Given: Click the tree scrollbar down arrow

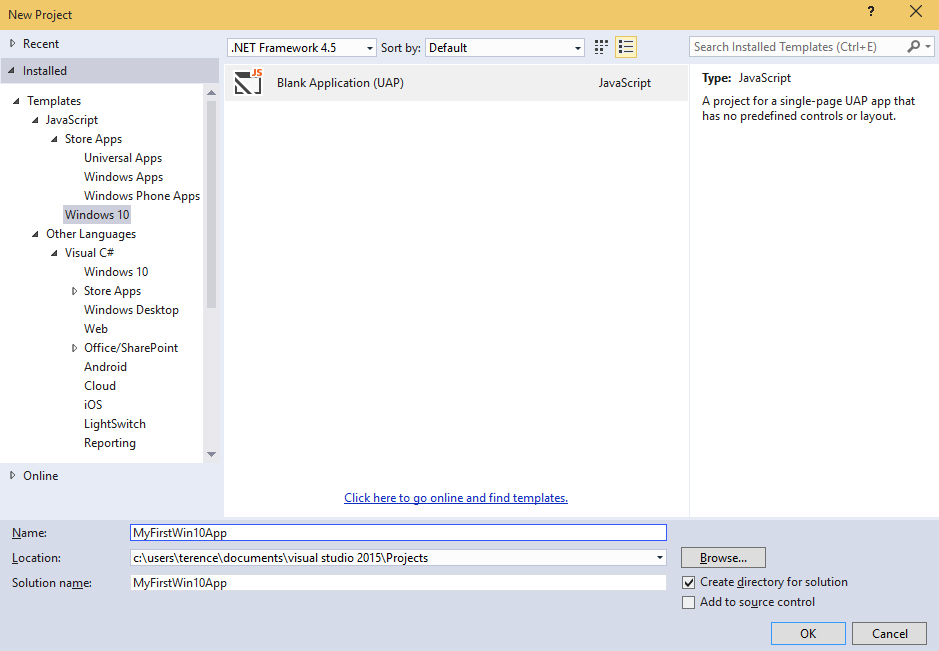Looking at the screenshot, I should [x=211, y=455].
